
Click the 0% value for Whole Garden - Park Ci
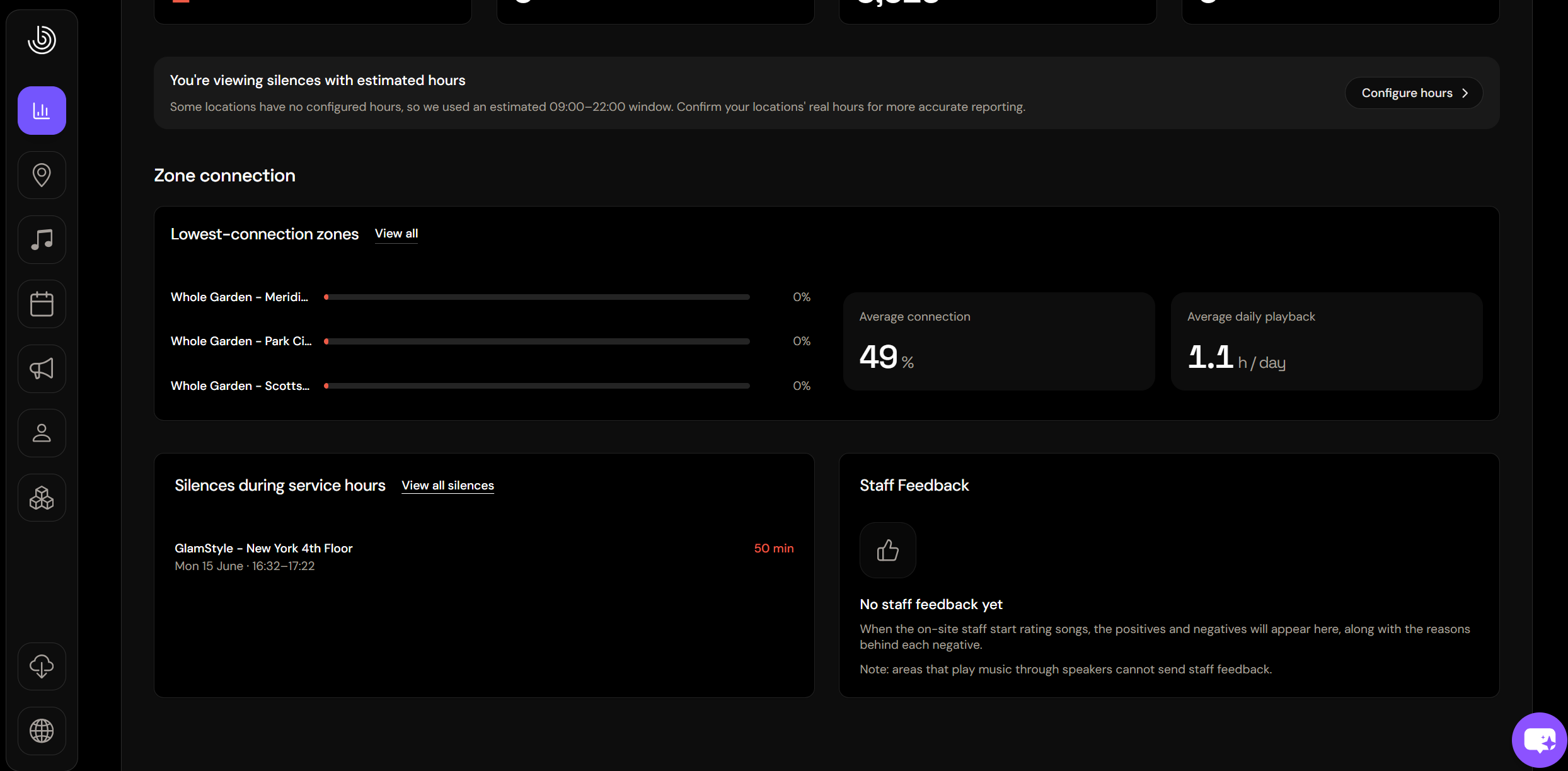click(802, 341)
